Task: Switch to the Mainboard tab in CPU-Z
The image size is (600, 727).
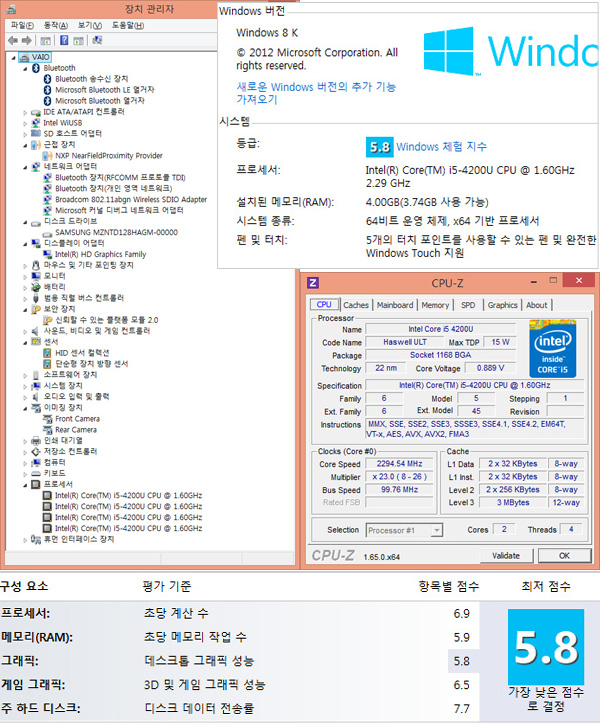Action: (395, 305)
